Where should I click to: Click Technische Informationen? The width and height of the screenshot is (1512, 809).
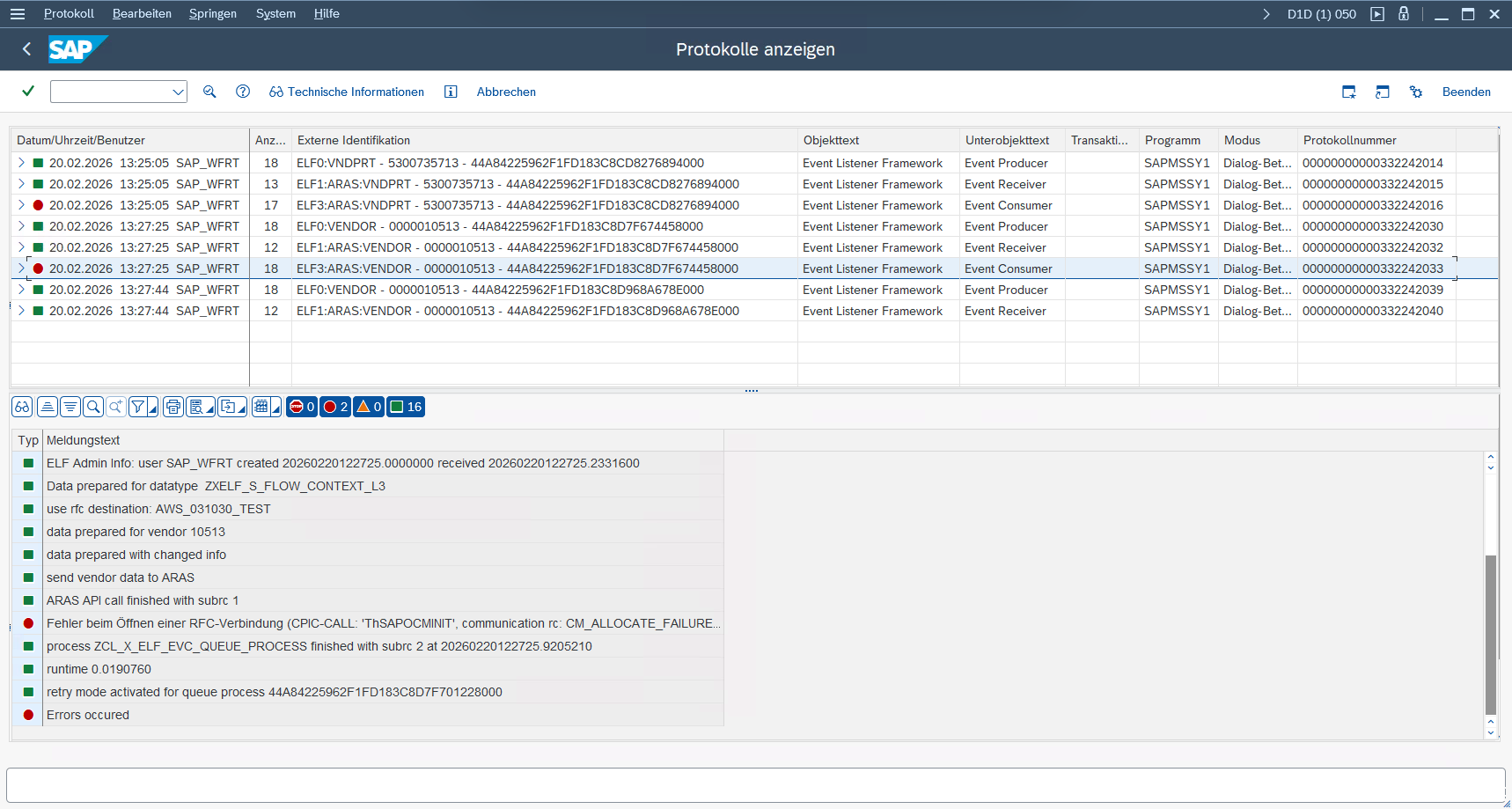pyautogui.click(x=347, y=92)
